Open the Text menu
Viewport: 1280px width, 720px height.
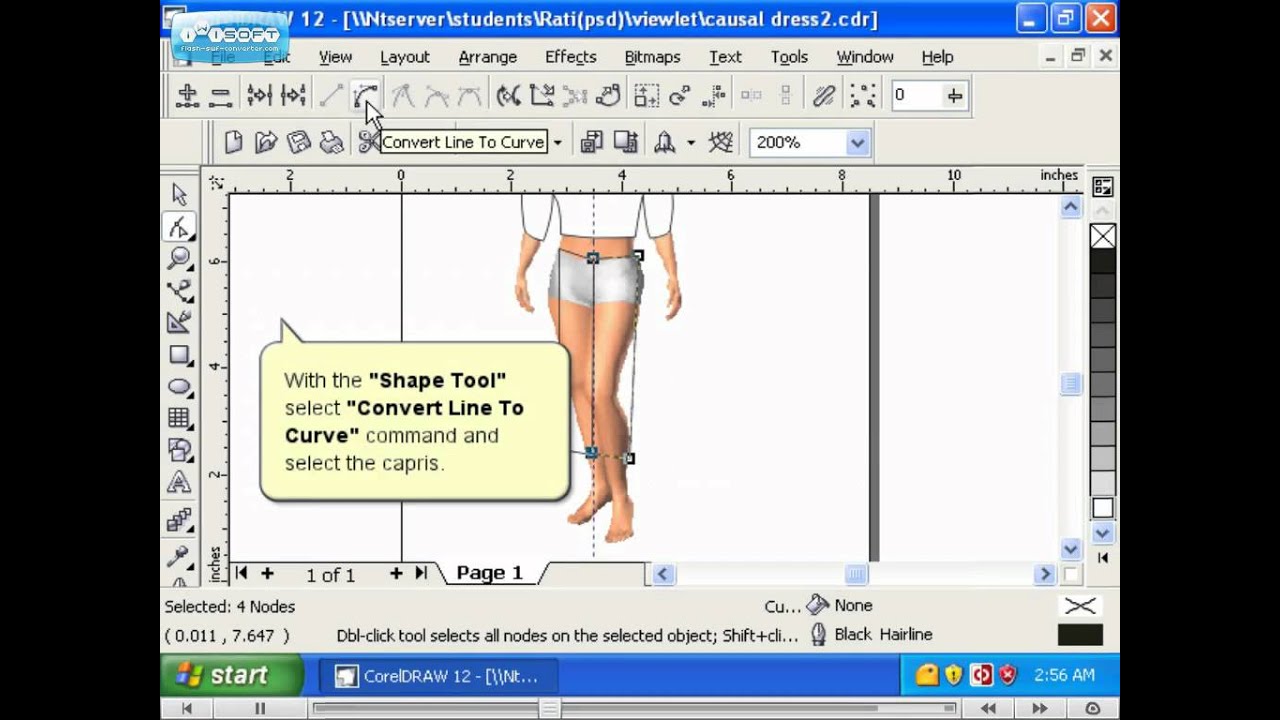pyautogui.click(x=725, y=57)
